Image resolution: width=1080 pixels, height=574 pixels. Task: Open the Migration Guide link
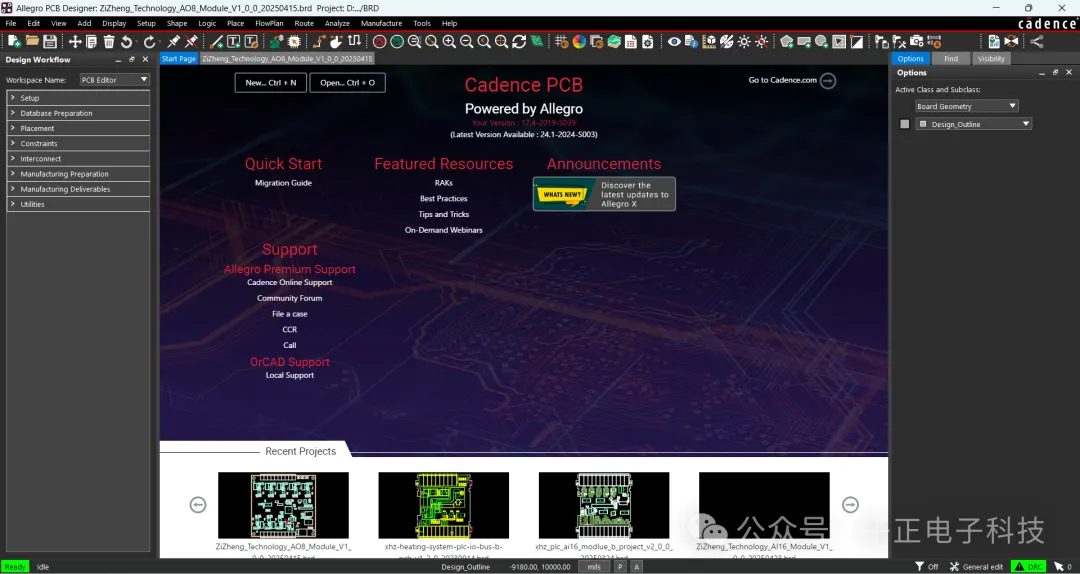283,183
